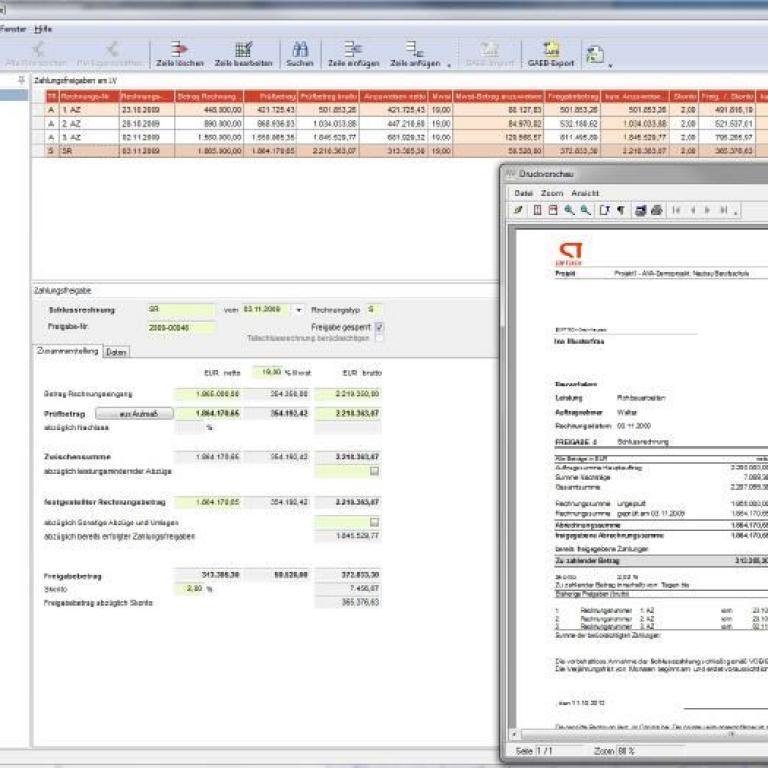Open the Hilfe menu
This screenshot has height=768, width=768.
[x=43, y=29]
